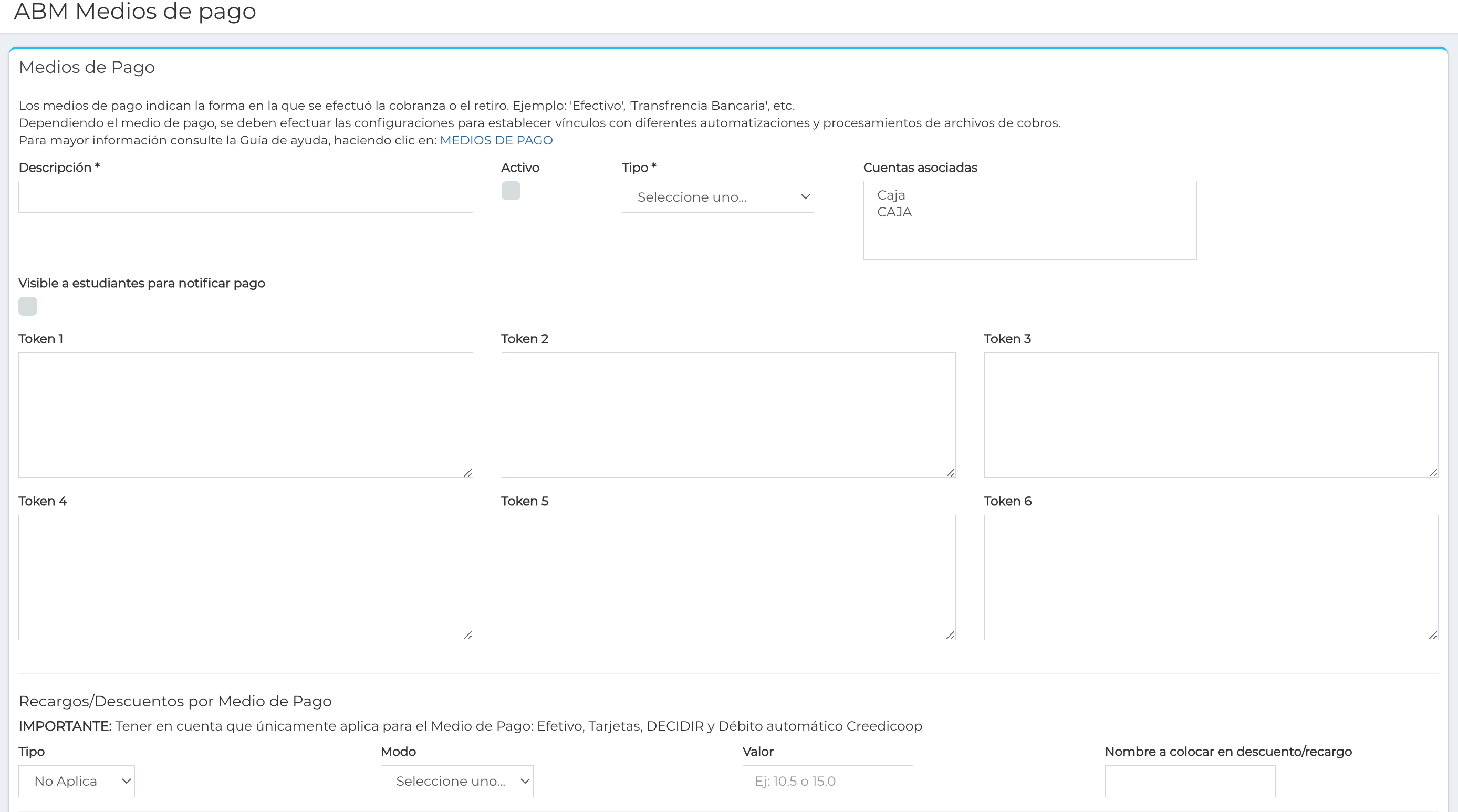Click the Token 6 resize handle
Image resolution: width=1458 pixels, height=812 pixels.
click(1433, 636)
